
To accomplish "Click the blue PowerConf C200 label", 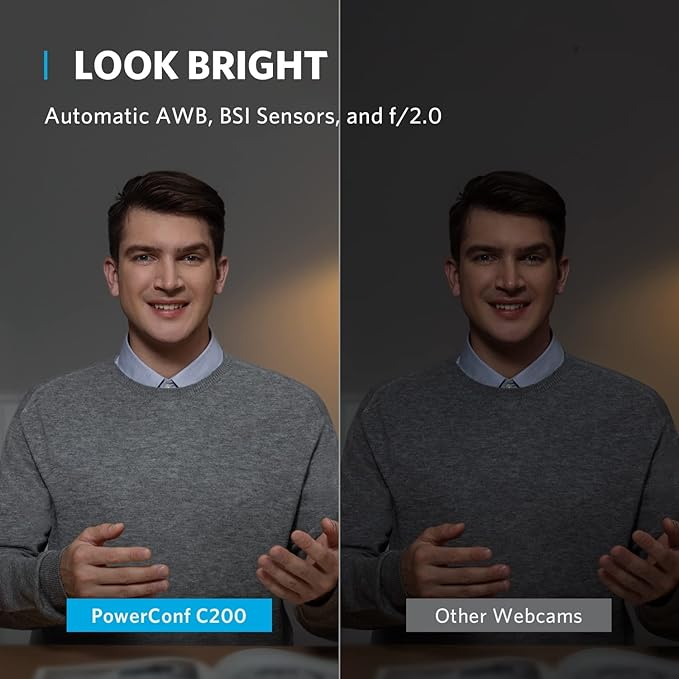I will (x=169, y=615).
